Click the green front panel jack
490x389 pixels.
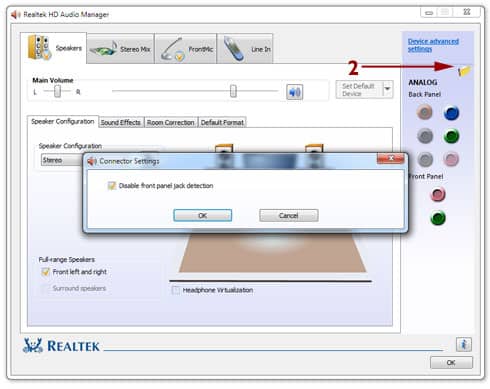(438, 218)
